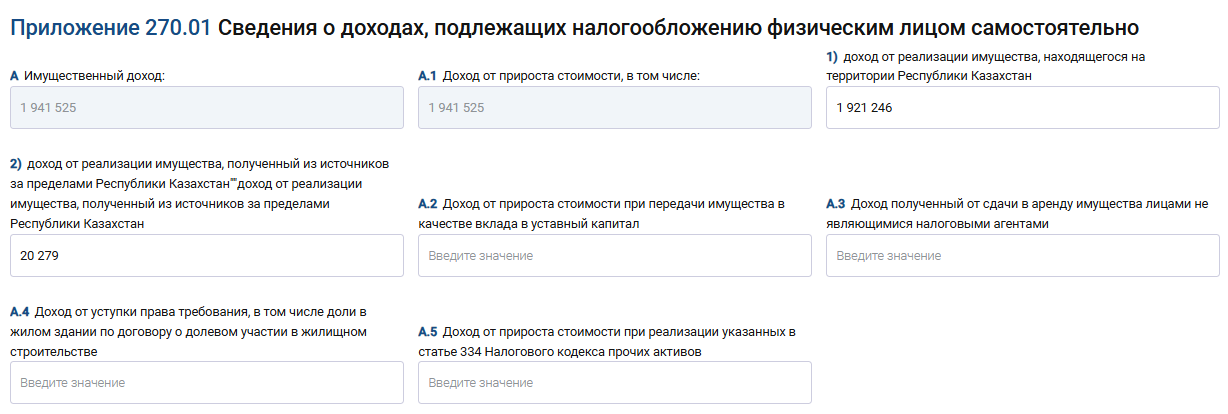Click the bold 'A.5' field marker

click(428, 332)
